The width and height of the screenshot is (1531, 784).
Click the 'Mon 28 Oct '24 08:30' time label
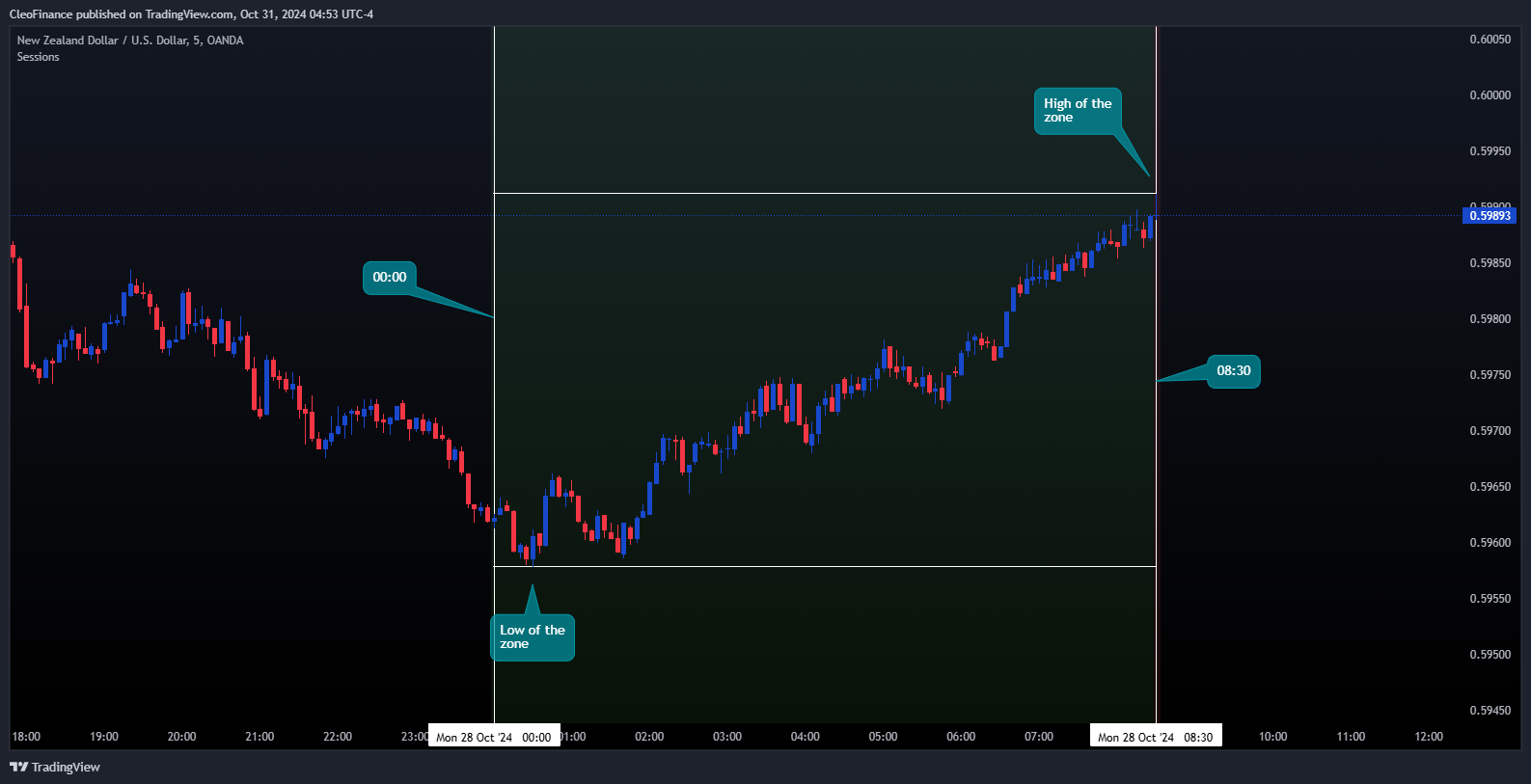[1156, 737]
